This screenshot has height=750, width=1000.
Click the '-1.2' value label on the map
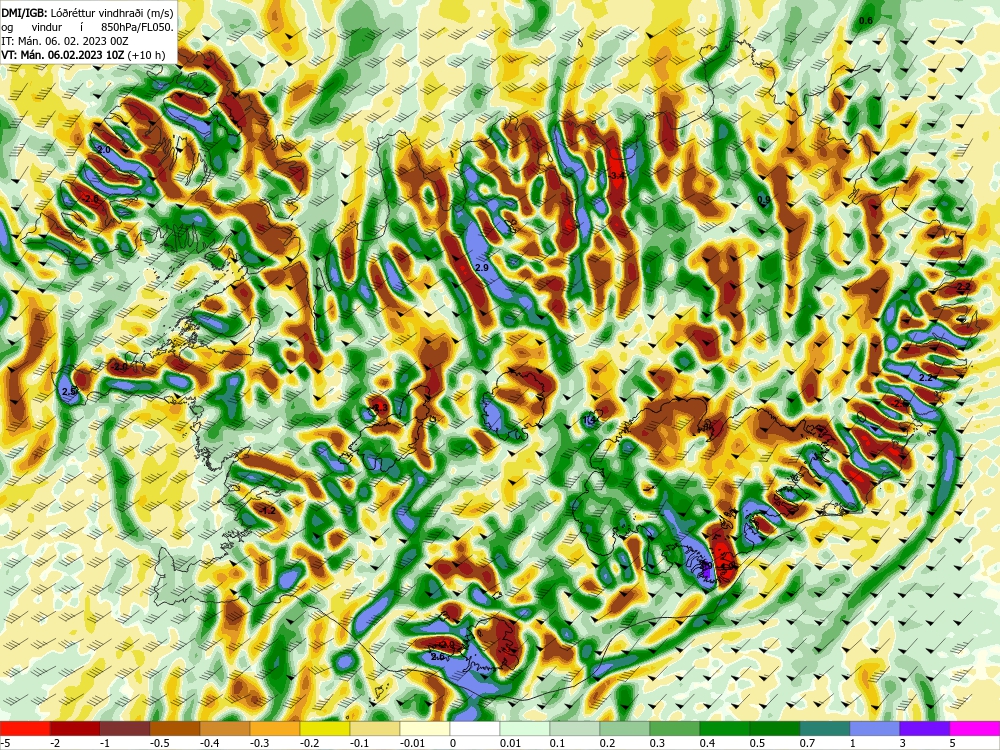(x=268, y=510)
